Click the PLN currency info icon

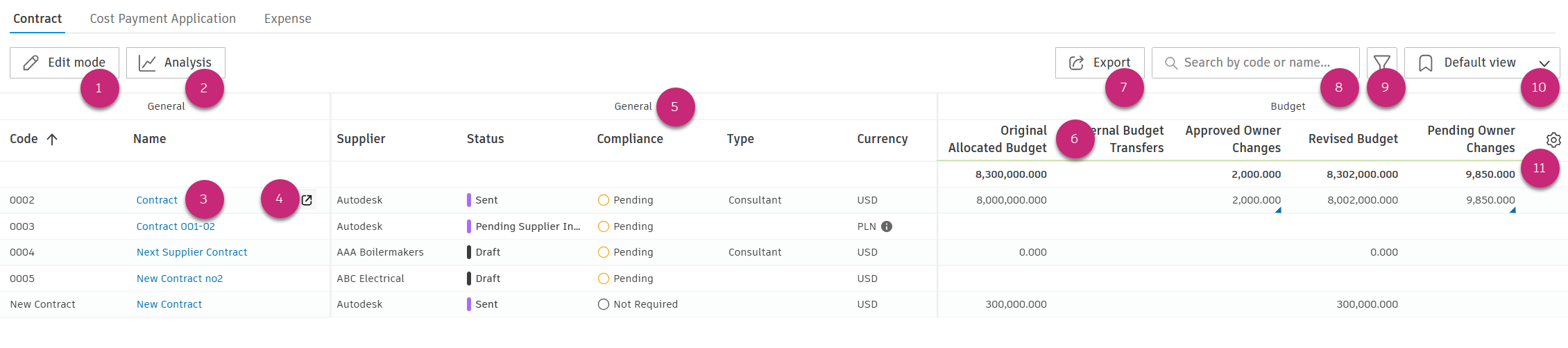click(887, 226)
